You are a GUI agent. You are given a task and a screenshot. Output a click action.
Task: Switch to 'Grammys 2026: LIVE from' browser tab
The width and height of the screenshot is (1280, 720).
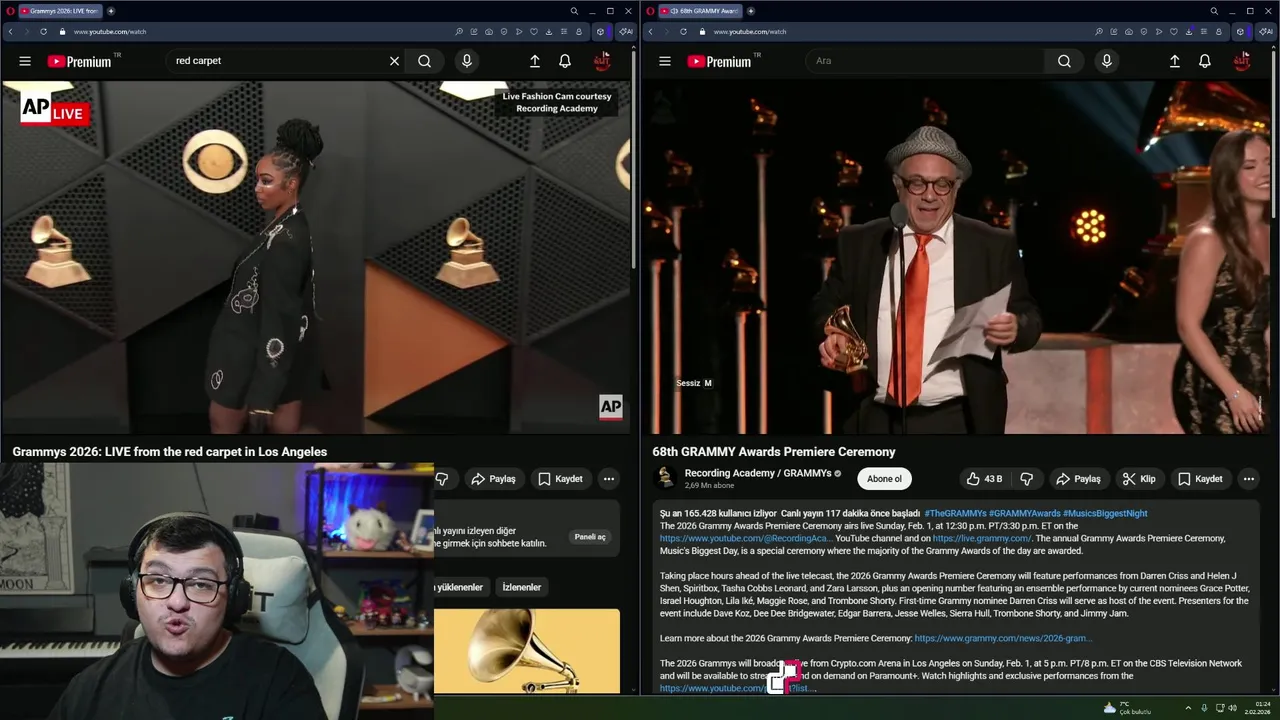pos(60,11)
